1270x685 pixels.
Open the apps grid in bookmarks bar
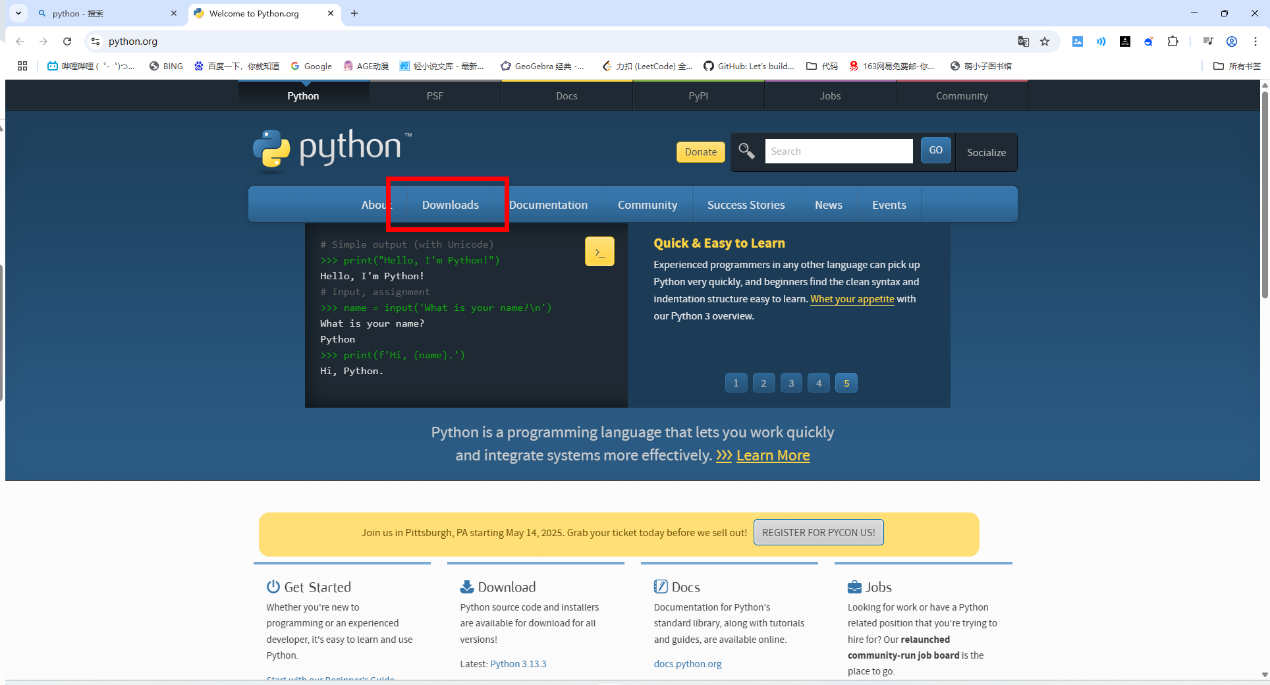coord(22,66)
